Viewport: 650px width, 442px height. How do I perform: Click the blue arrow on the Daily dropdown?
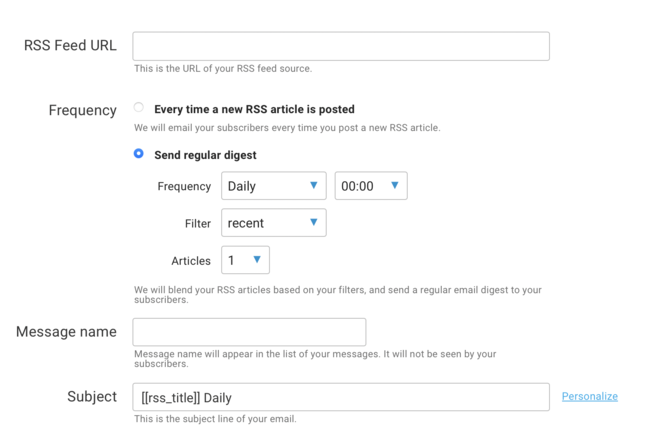(314, 185)
